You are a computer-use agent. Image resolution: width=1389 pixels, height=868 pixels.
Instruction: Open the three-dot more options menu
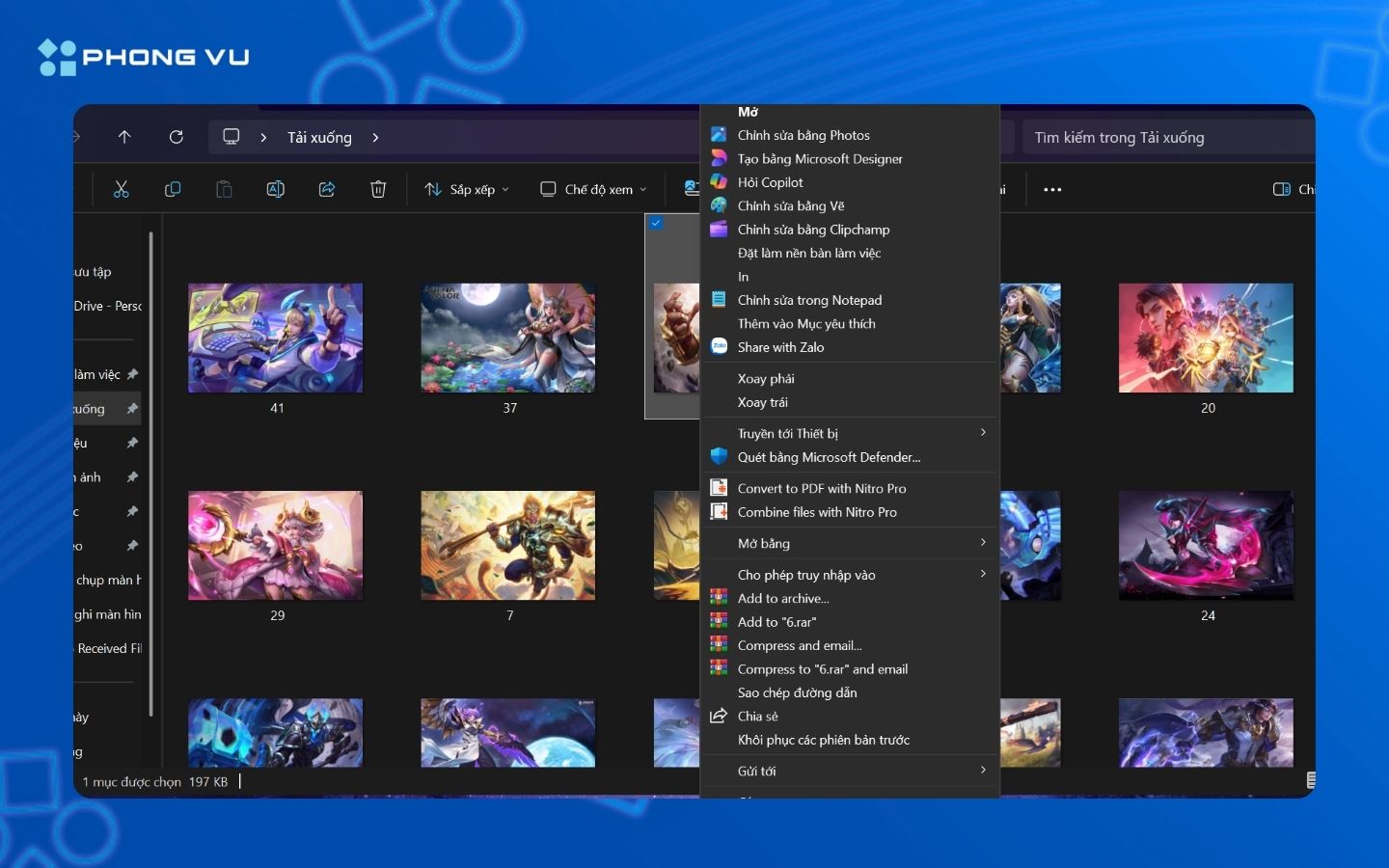(x=1052, y=189)
